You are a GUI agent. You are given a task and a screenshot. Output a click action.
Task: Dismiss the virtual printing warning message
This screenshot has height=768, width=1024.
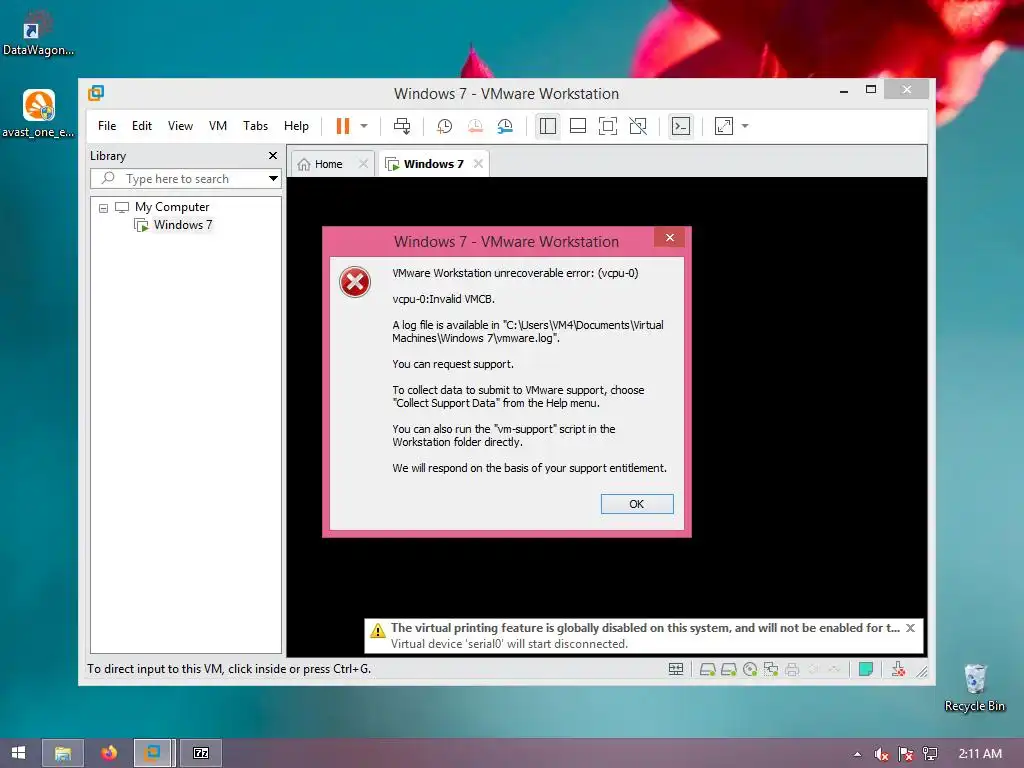point(910,628)
